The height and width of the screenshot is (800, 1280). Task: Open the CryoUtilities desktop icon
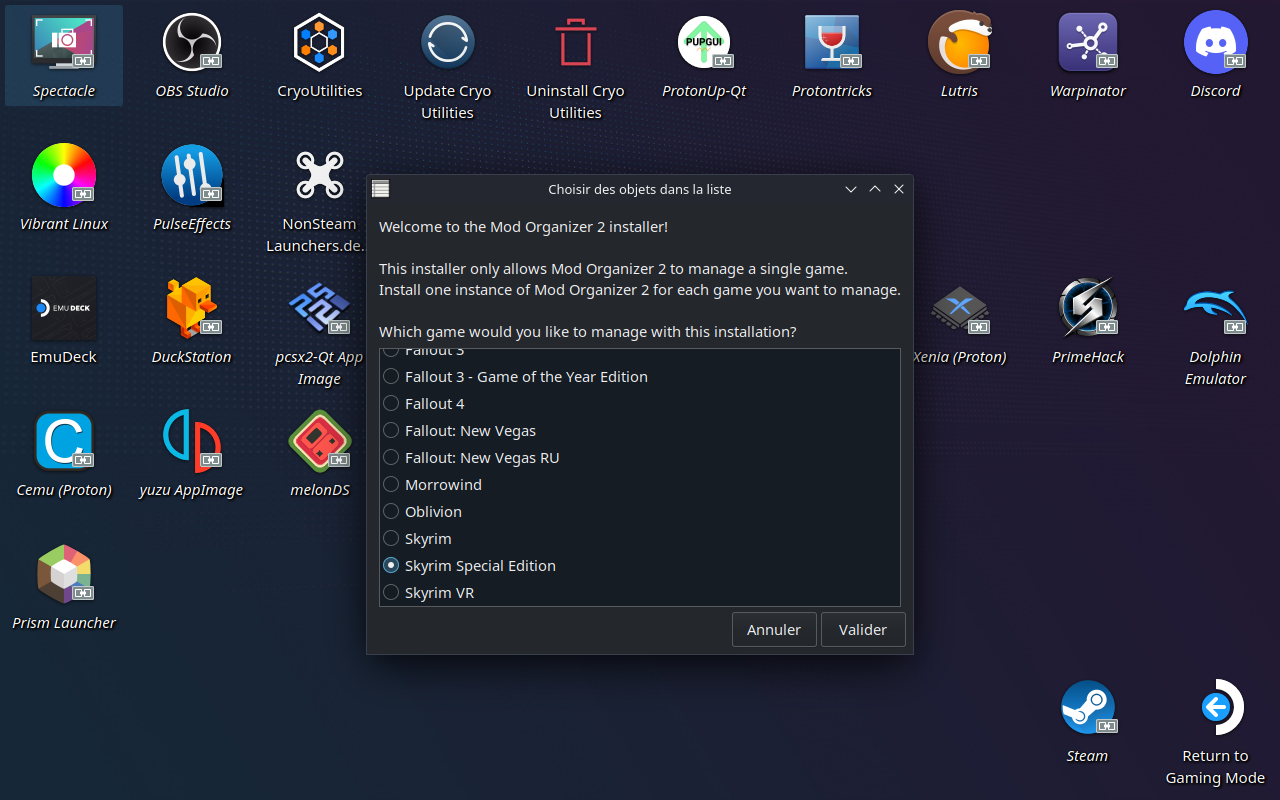pyautogui.click(x=320, y=42)
